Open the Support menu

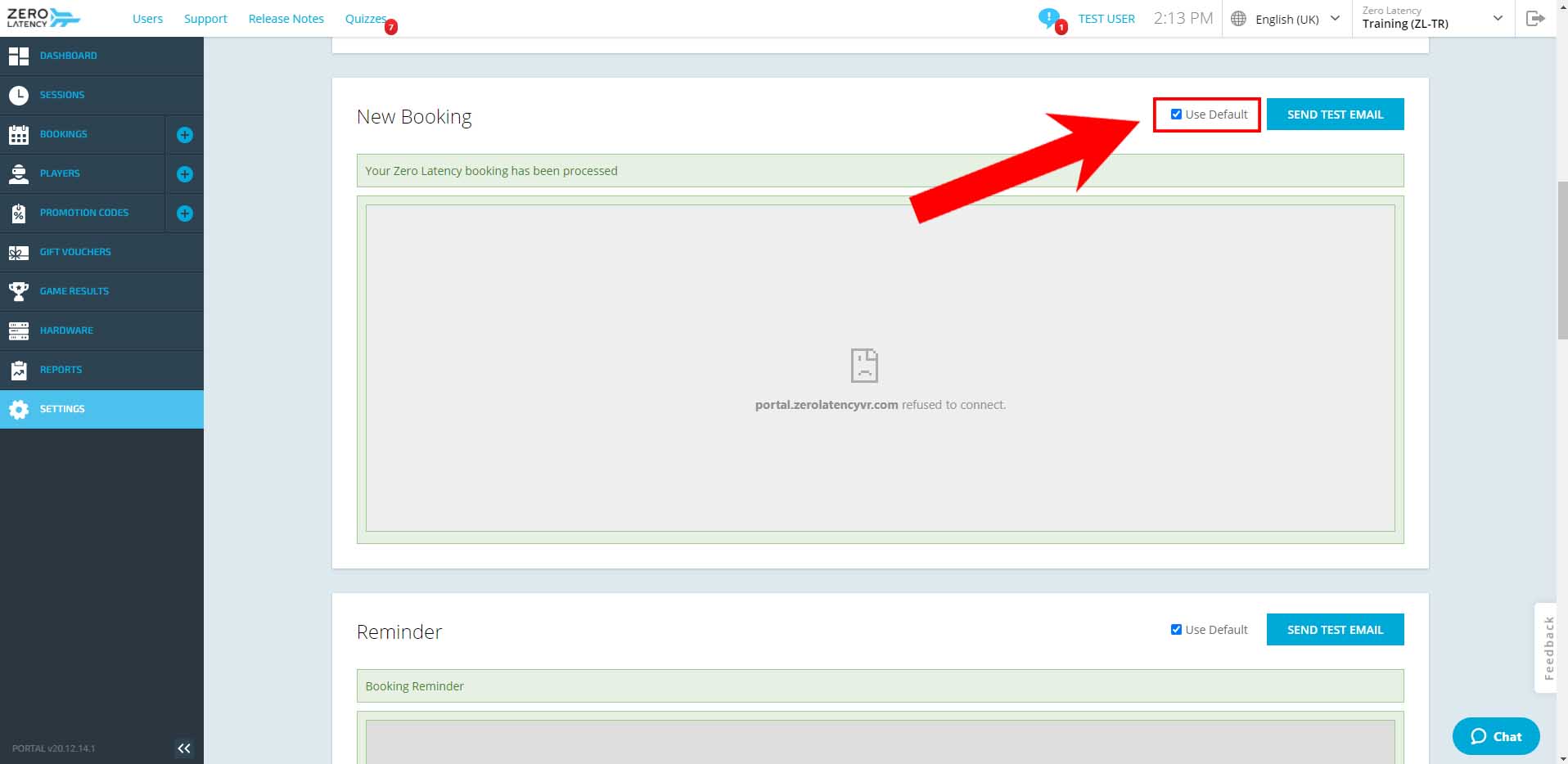point(205,19)
